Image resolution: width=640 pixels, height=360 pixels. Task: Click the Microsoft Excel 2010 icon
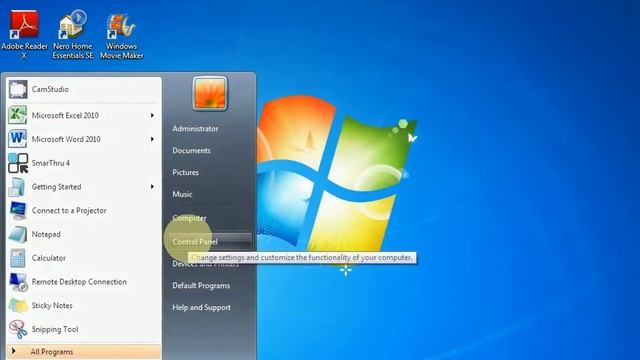tap(18, 115)
